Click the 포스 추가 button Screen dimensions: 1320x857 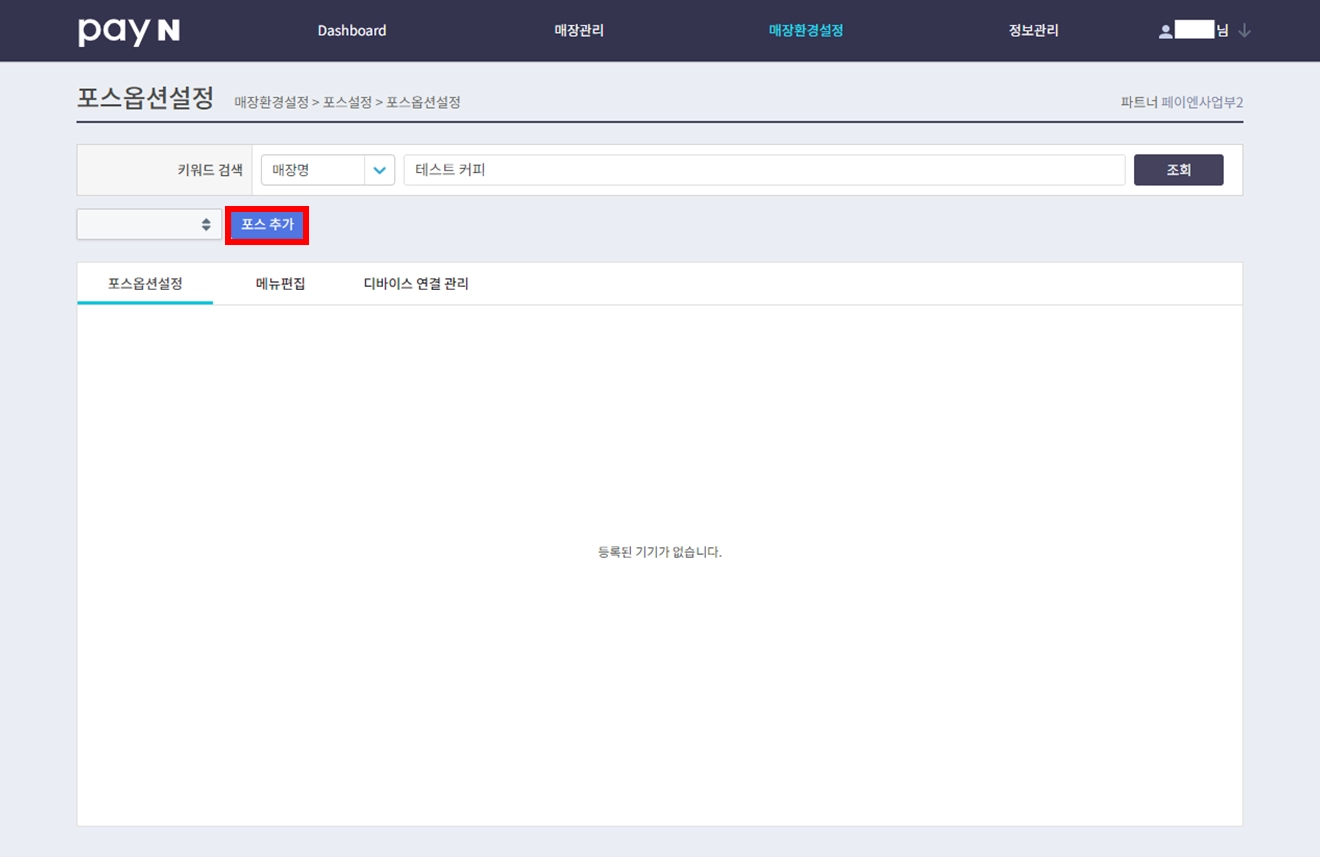click(x=267, y=225)
